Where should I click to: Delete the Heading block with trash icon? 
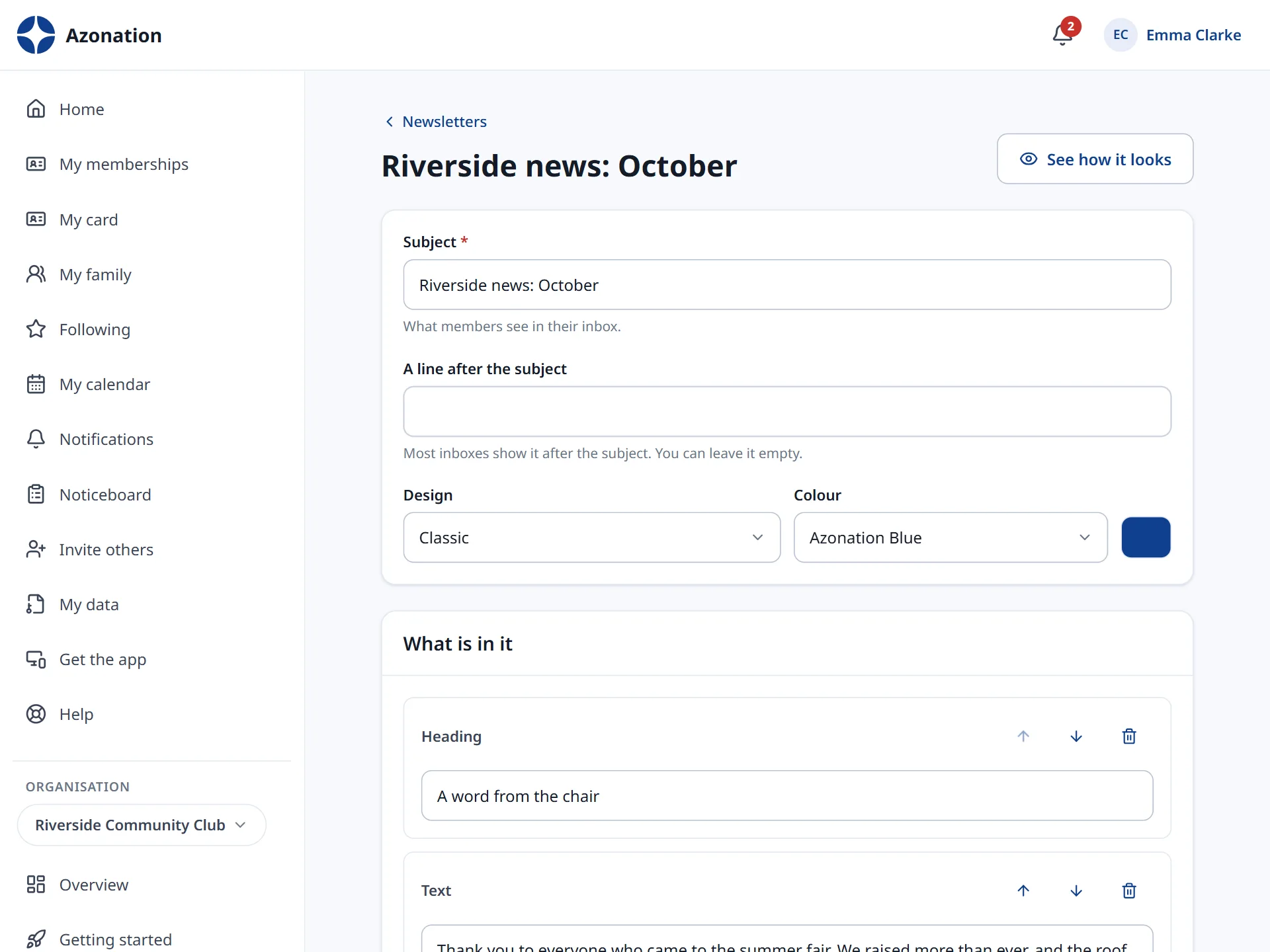pos(1129,736)
